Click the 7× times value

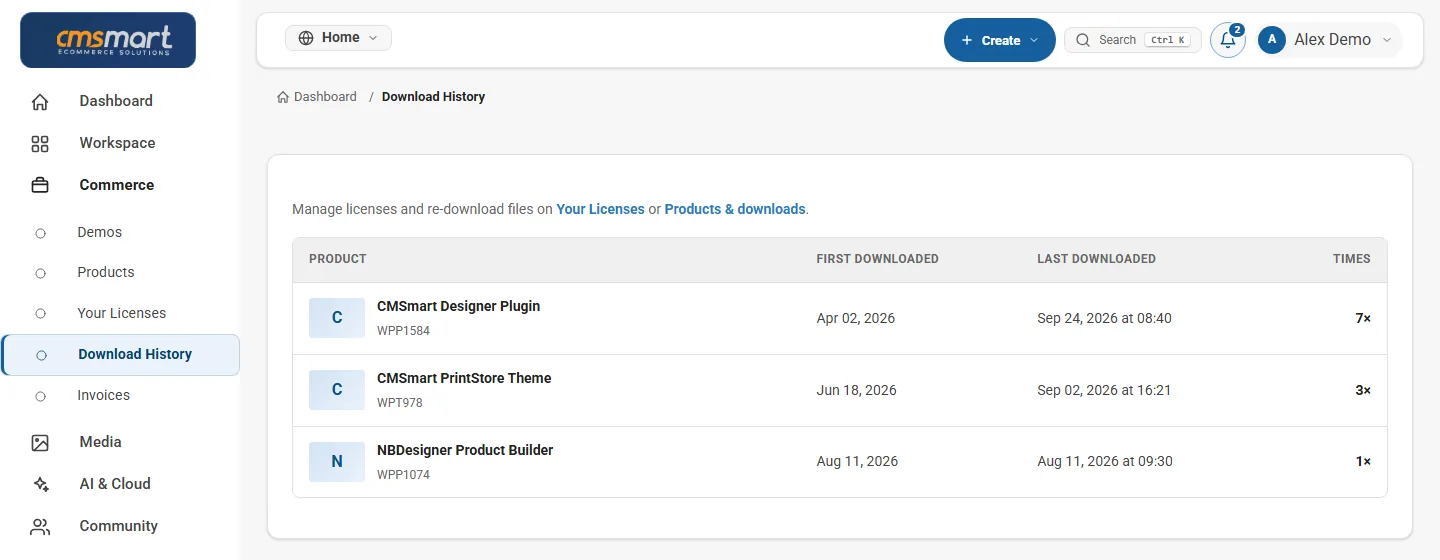click(1363, 318)
